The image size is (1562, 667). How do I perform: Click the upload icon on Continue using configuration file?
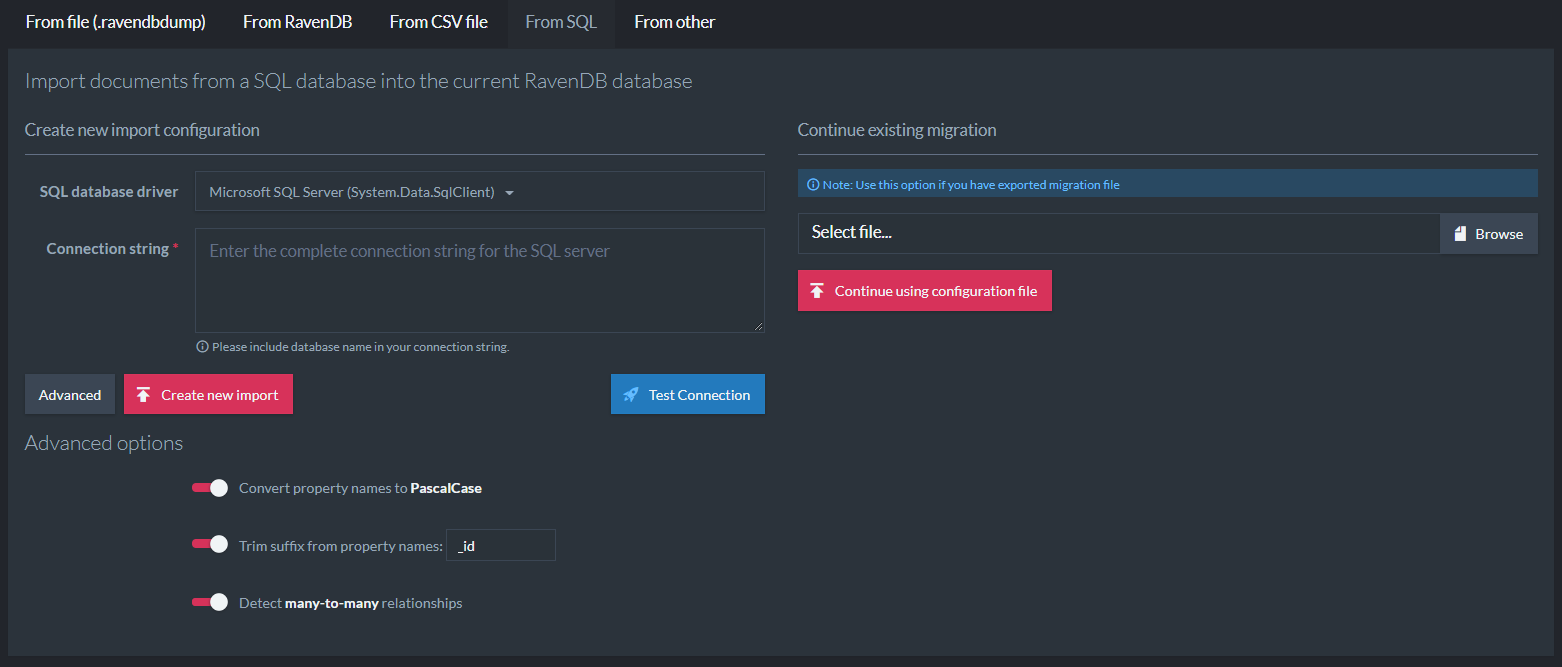817,291
